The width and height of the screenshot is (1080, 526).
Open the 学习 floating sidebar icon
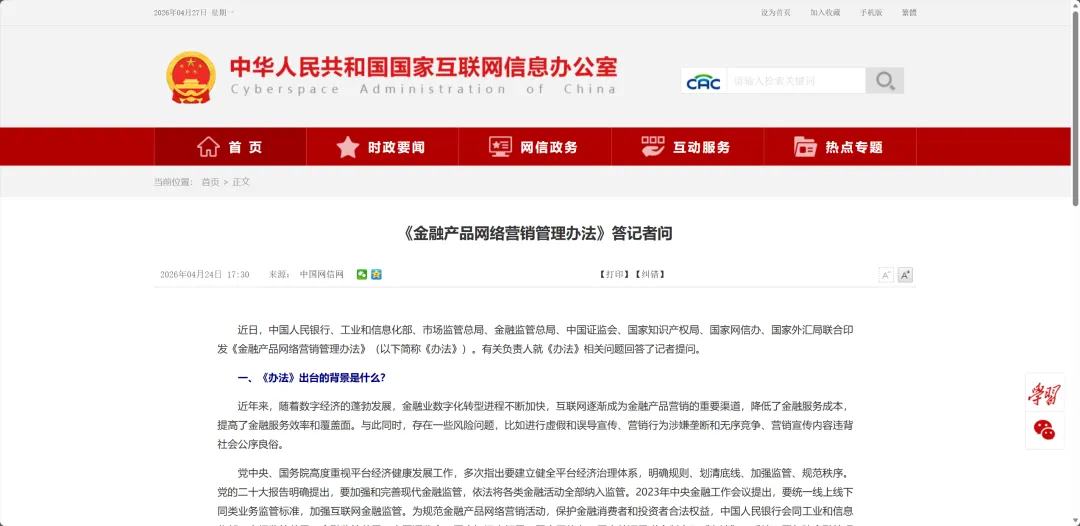(1044, 393)
